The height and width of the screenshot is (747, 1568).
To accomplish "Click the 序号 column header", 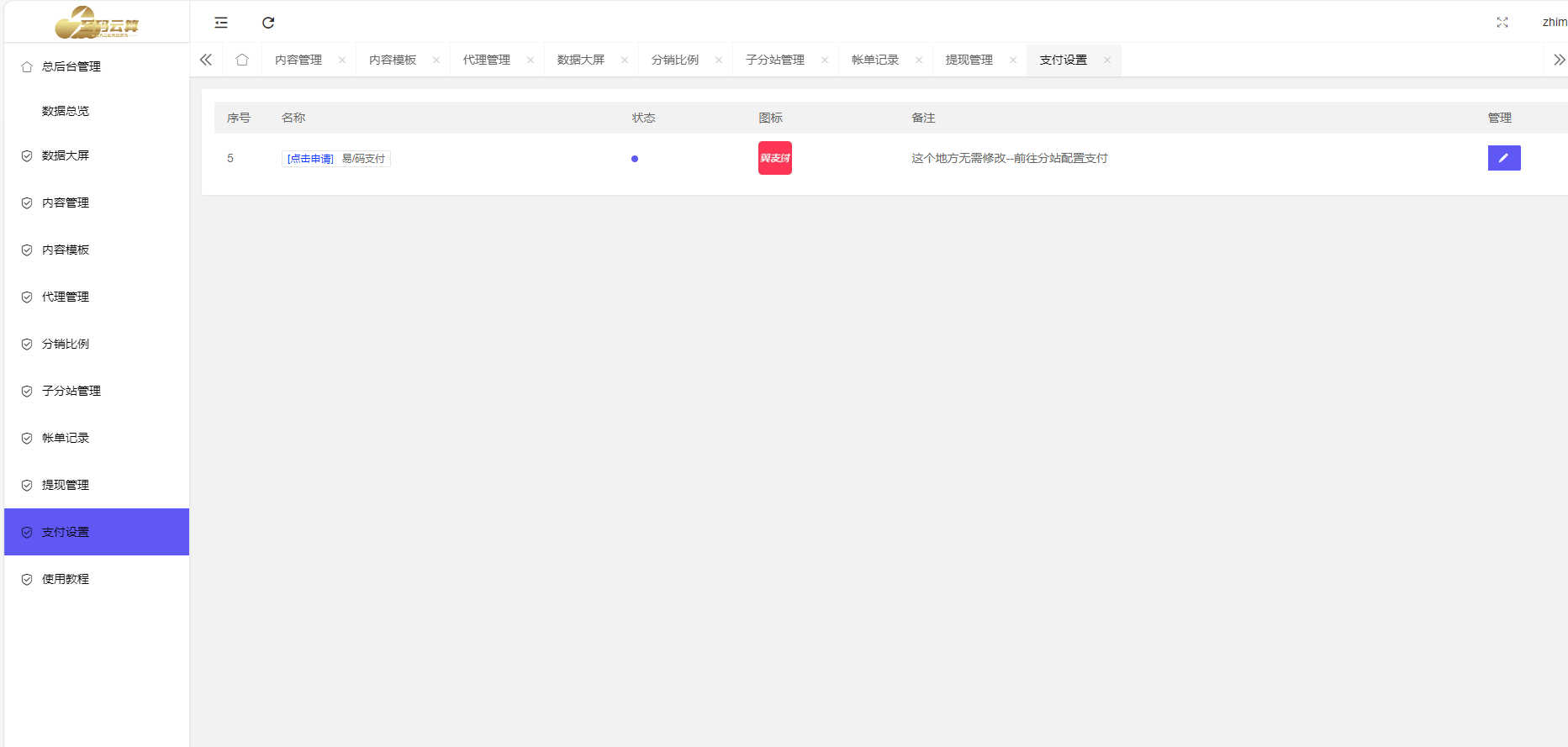I will [239, 118].
